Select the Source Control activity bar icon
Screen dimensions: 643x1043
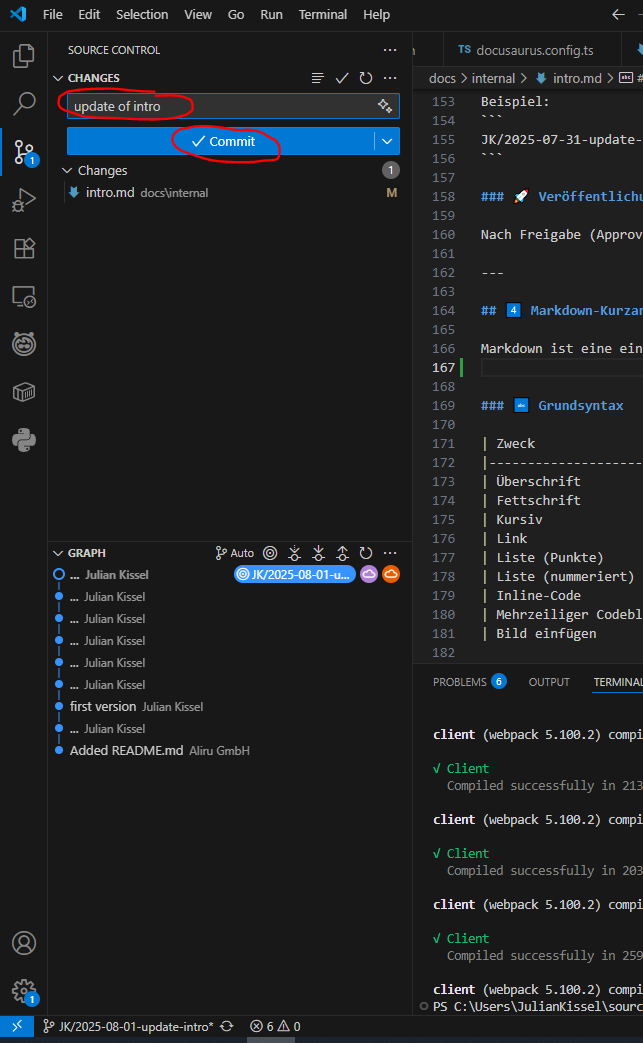click(x=24, y=152)
